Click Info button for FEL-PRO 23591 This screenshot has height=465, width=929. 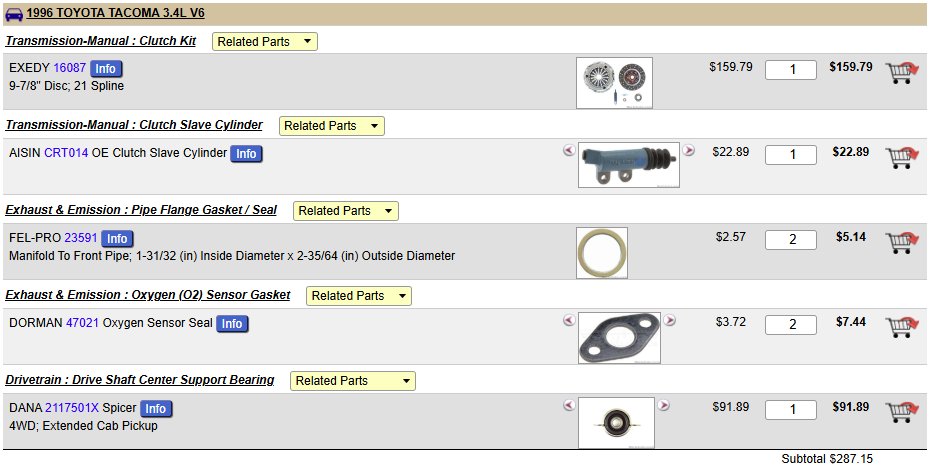117,239
